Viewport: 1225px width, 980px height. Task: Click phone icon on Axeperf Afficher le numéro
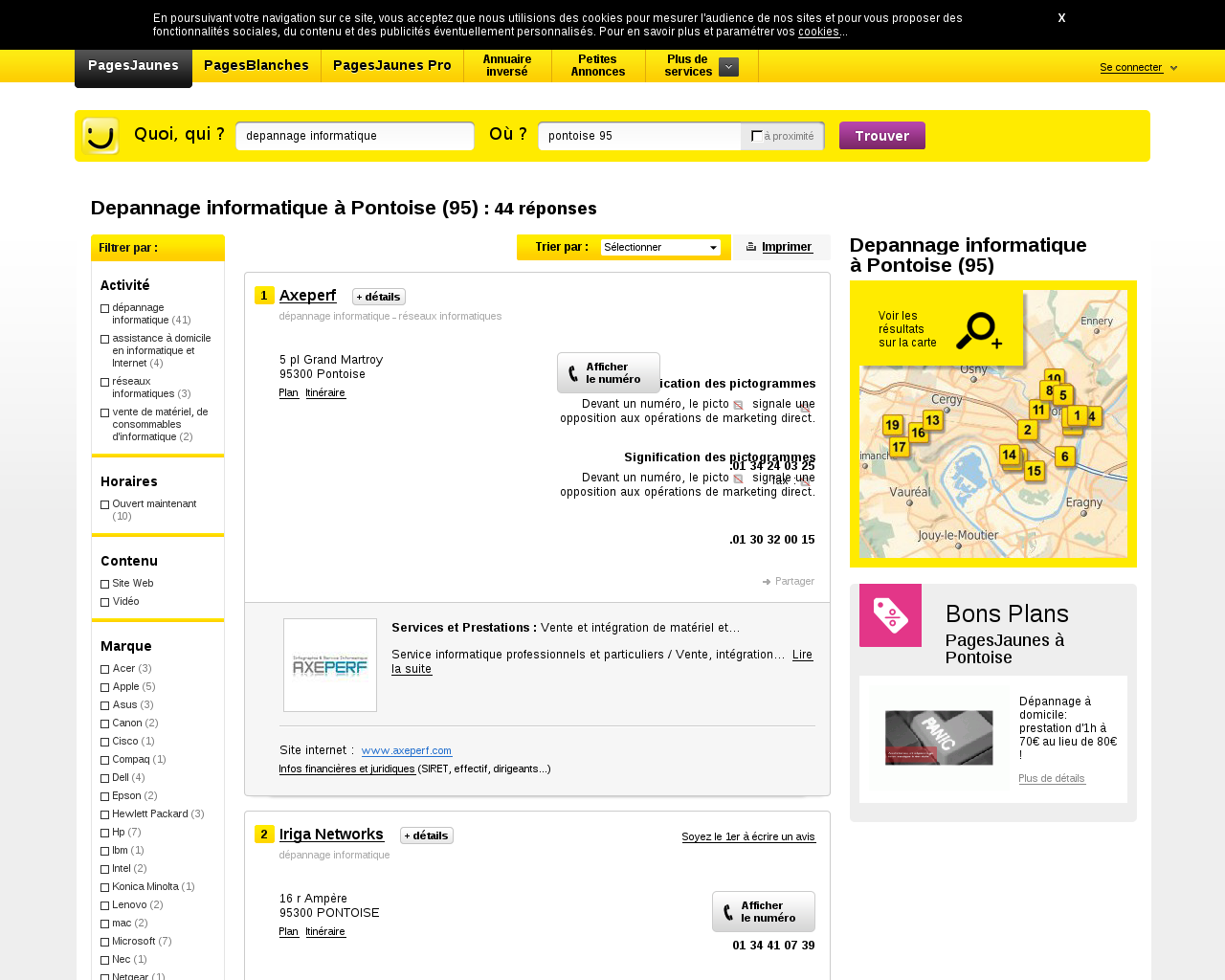coord(573,373)
